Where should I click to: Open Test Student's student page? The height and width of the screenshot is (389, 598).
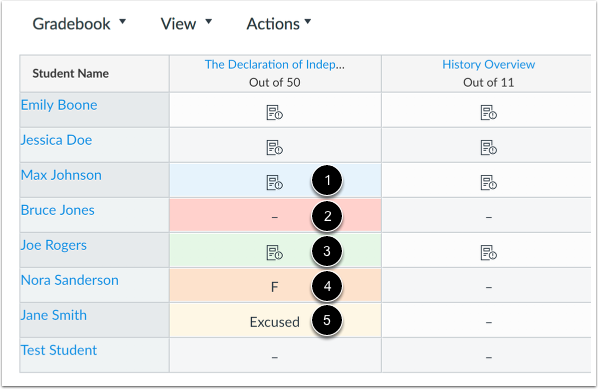tap(59, 350)
